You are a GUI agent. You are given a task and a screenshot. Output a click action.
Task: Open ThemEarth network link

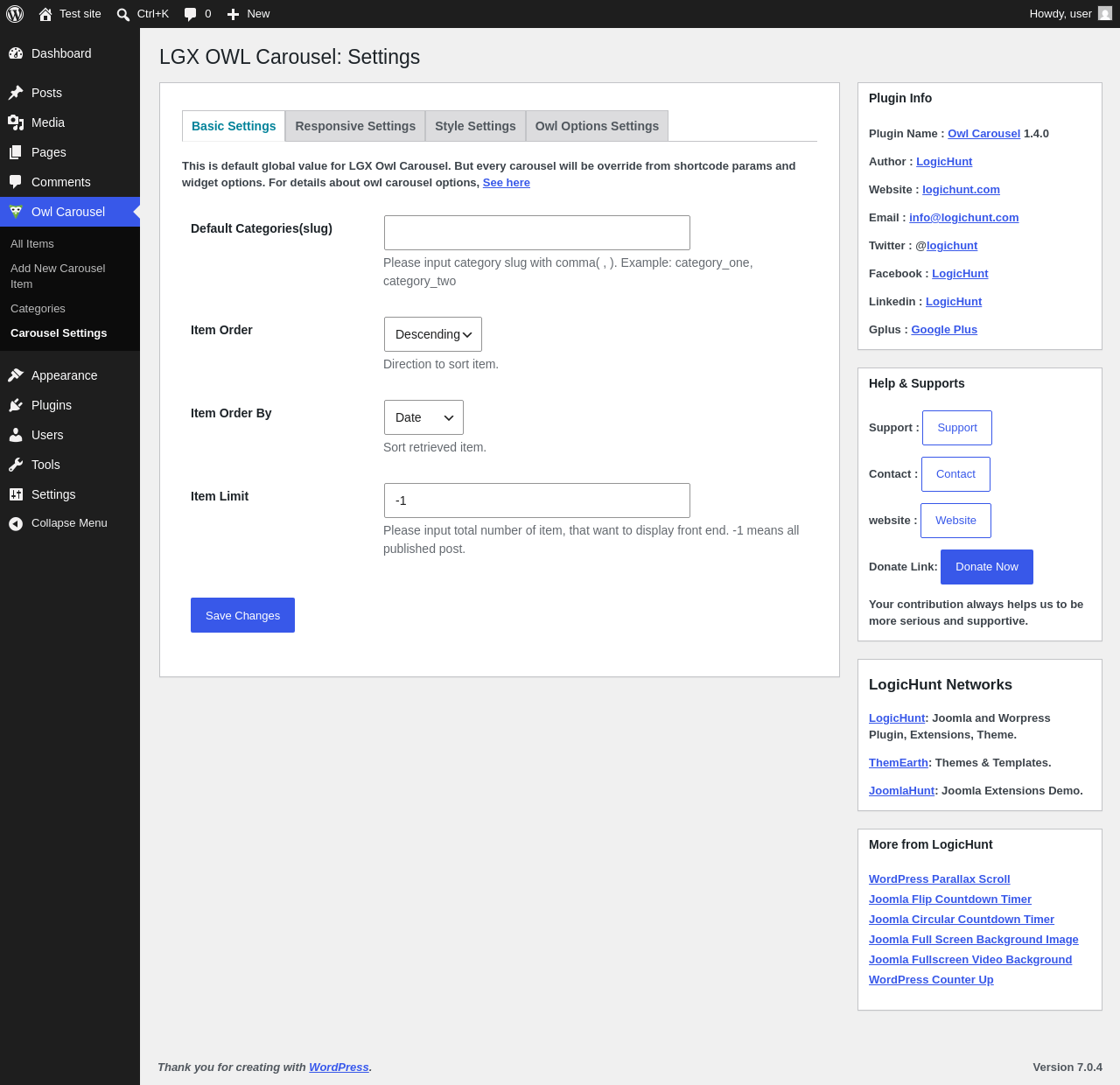pyautogui.click(x=898, y=763)
